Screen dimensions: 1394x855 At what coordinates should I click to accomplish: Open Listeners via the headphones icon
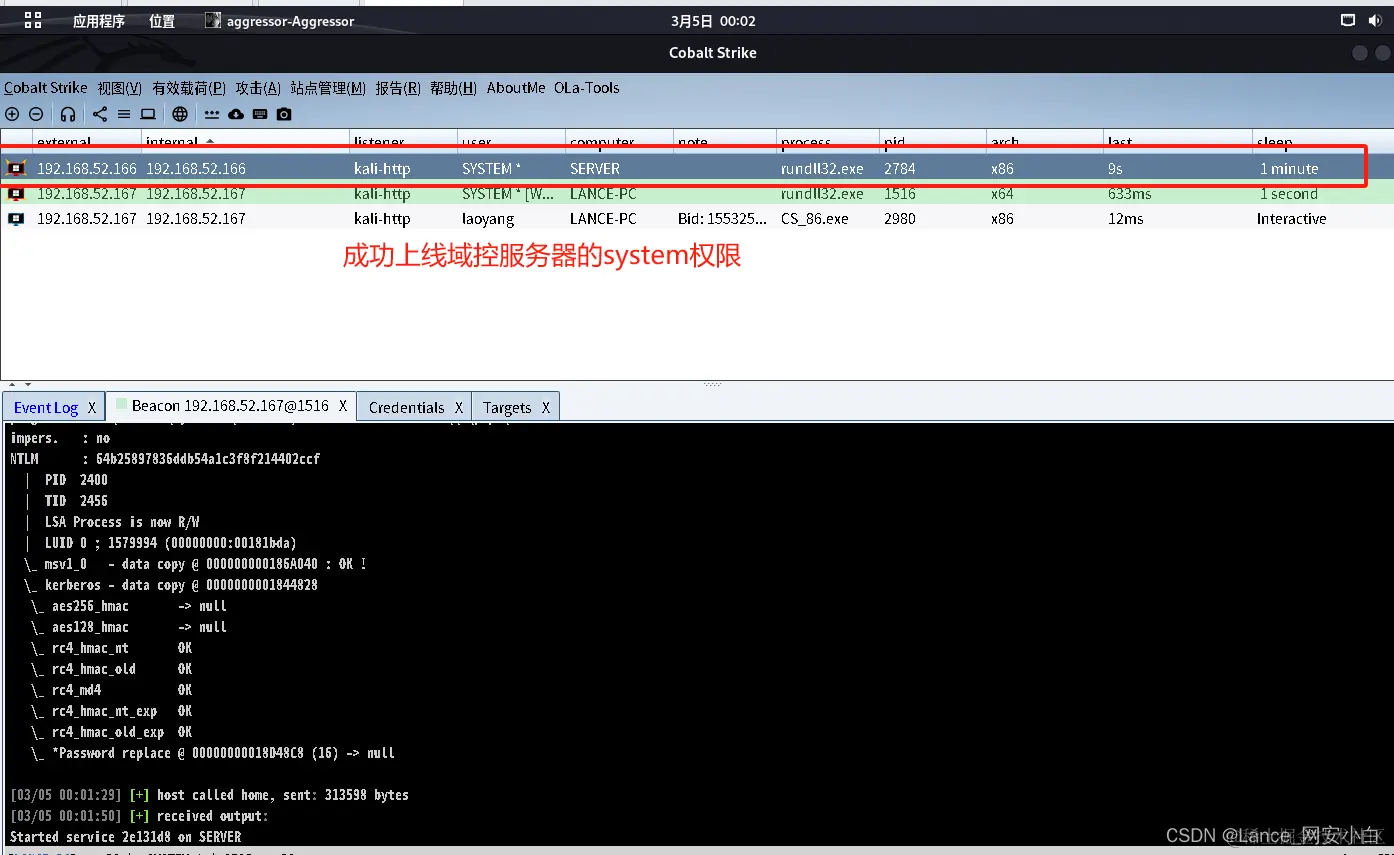click(x=68, y=114)
